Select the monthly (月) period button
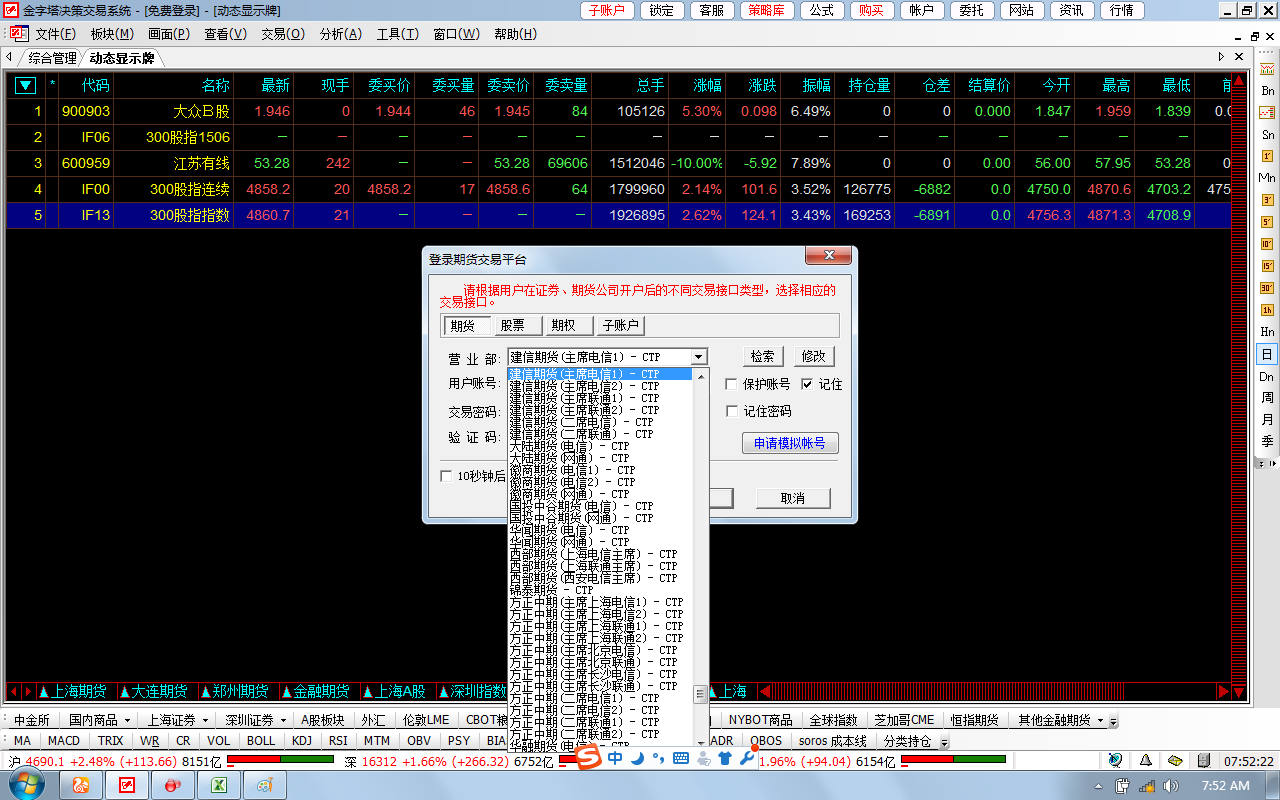The height and width of the screenshot is (800, 1280). pyautogui.click(x=1267, y=420)
